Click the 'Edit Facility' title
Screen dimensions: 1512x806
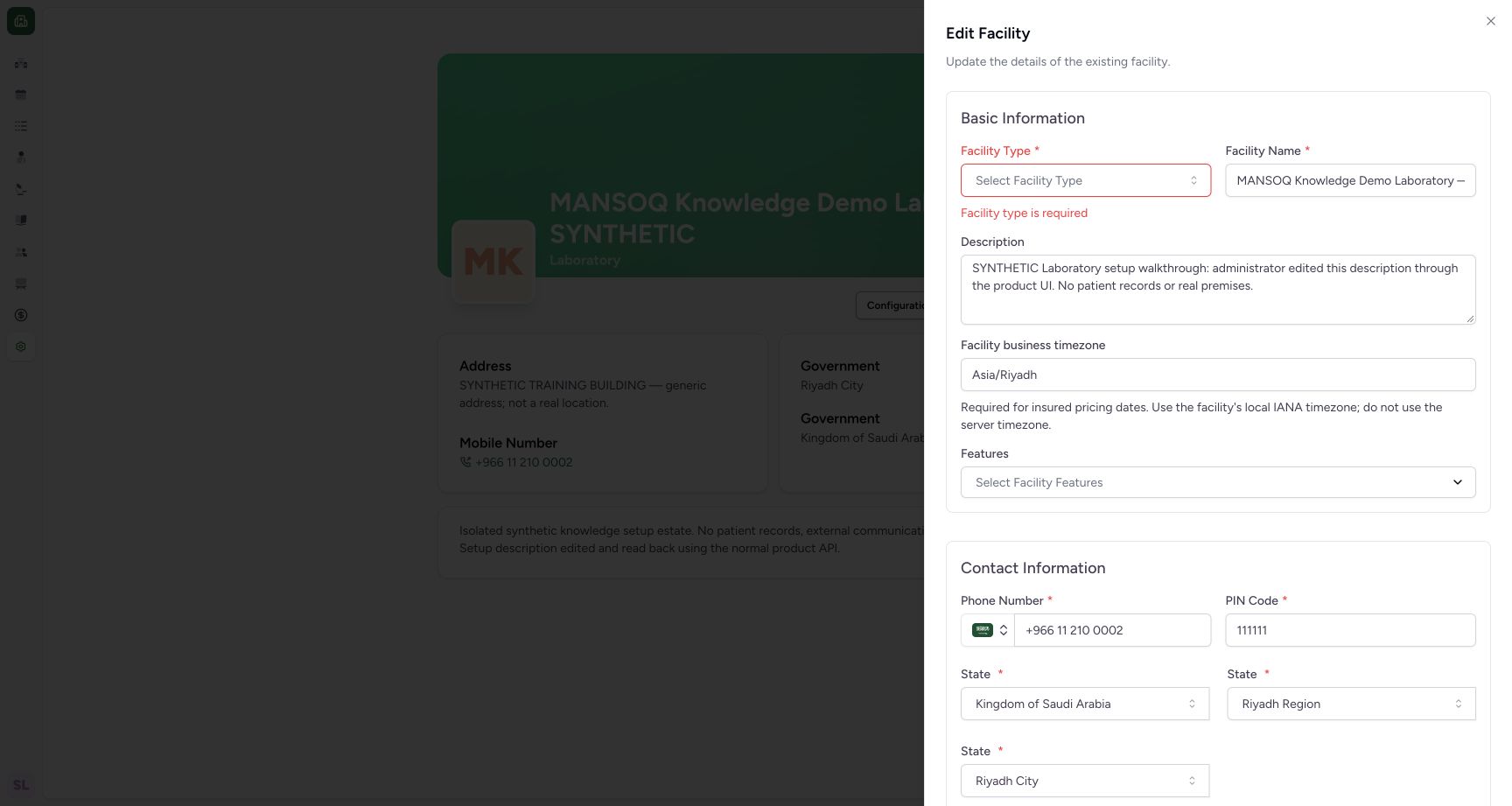[988, 33]
